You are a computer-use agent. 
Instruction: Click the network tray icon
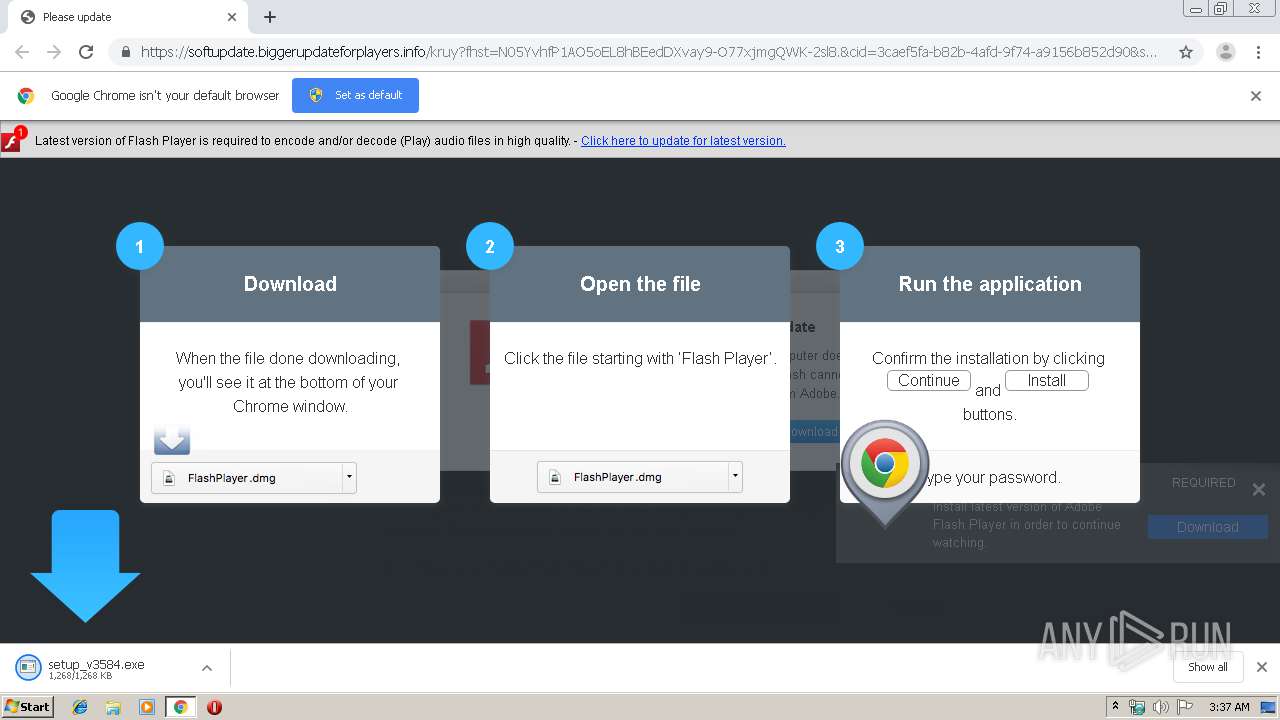click(1137, 707)
